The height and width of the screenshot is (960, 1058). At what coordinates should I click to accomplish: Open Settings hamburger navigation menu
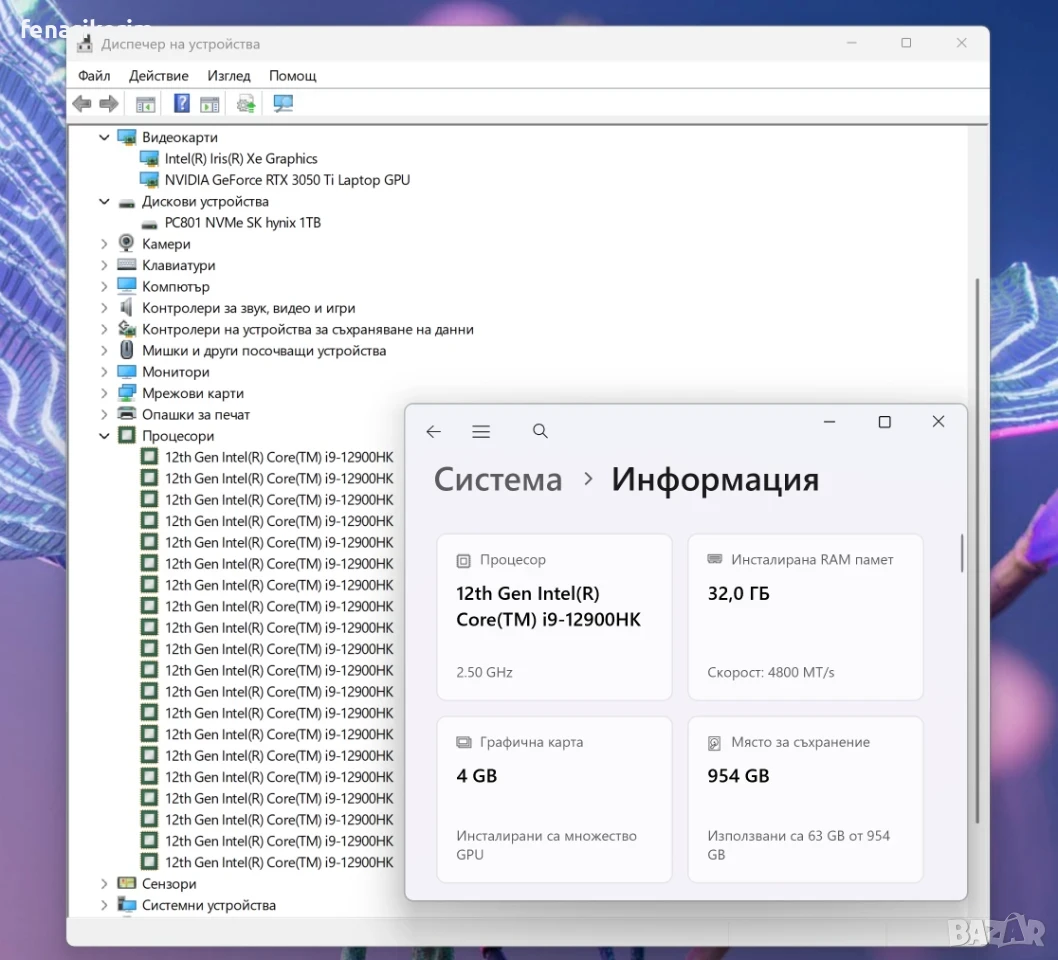481,432
